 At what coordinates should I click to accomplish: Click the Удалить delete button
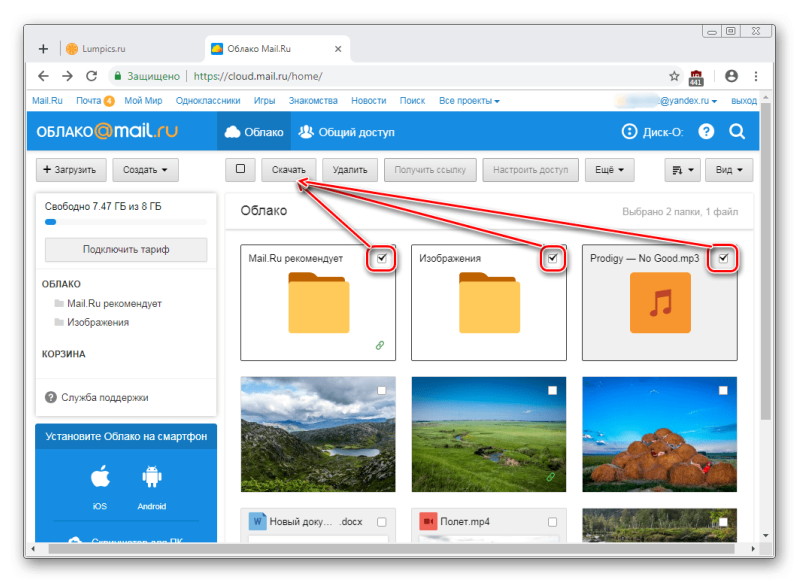click(350, 170)
